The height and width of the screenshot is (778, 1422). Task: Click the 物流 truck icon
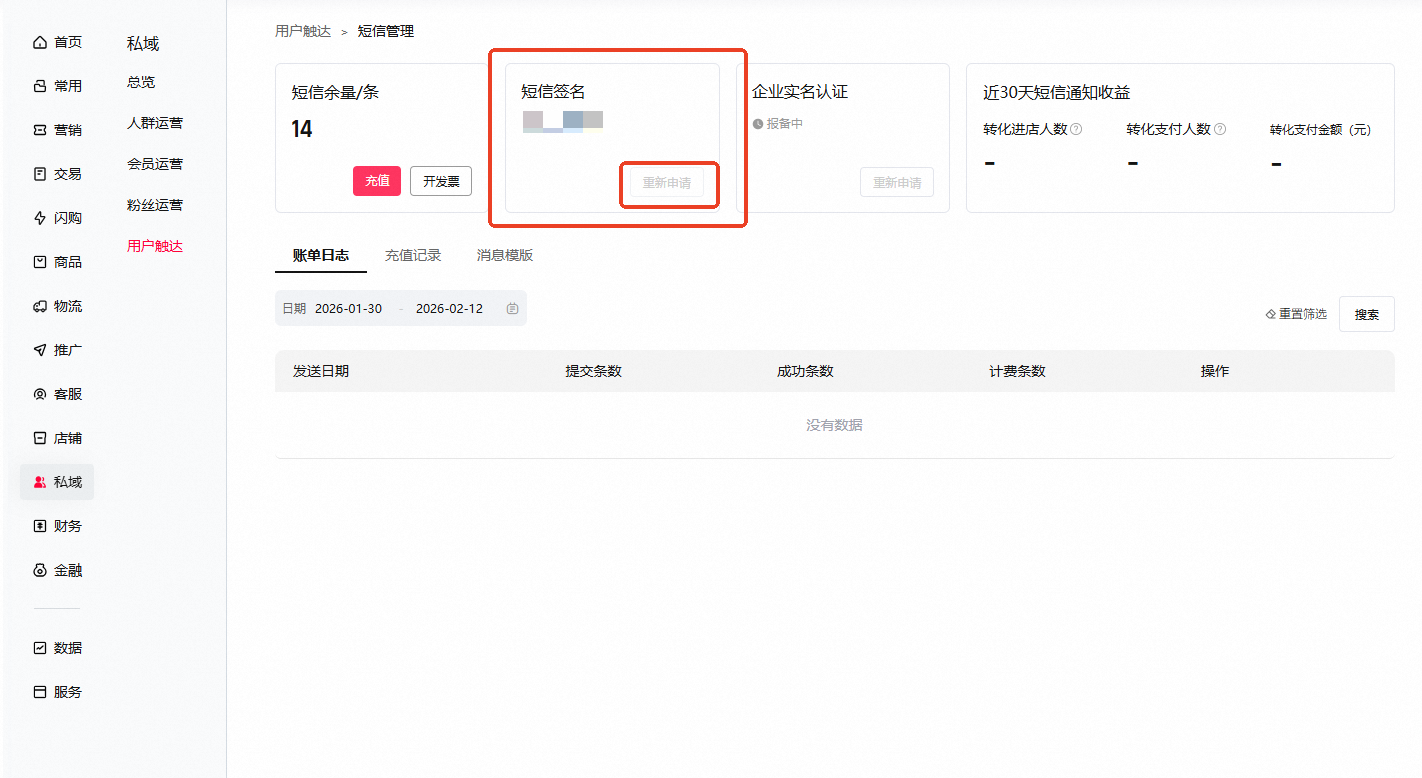coord(40,306)
